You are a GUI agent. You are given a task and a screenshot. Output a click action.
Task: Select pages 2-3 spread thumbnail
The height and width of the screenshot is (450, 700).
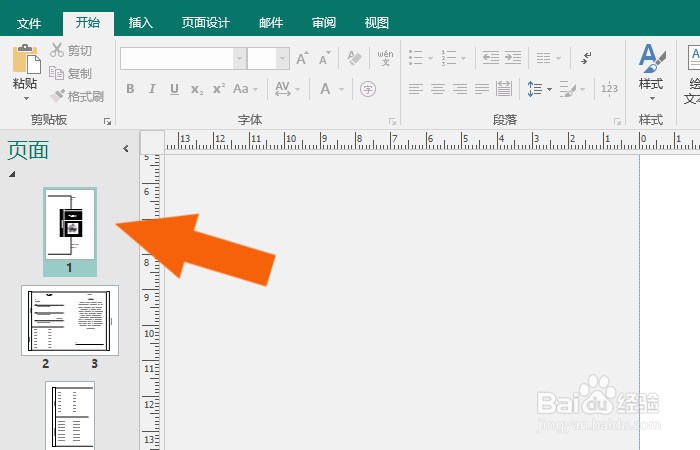click(x=70, y=321)
